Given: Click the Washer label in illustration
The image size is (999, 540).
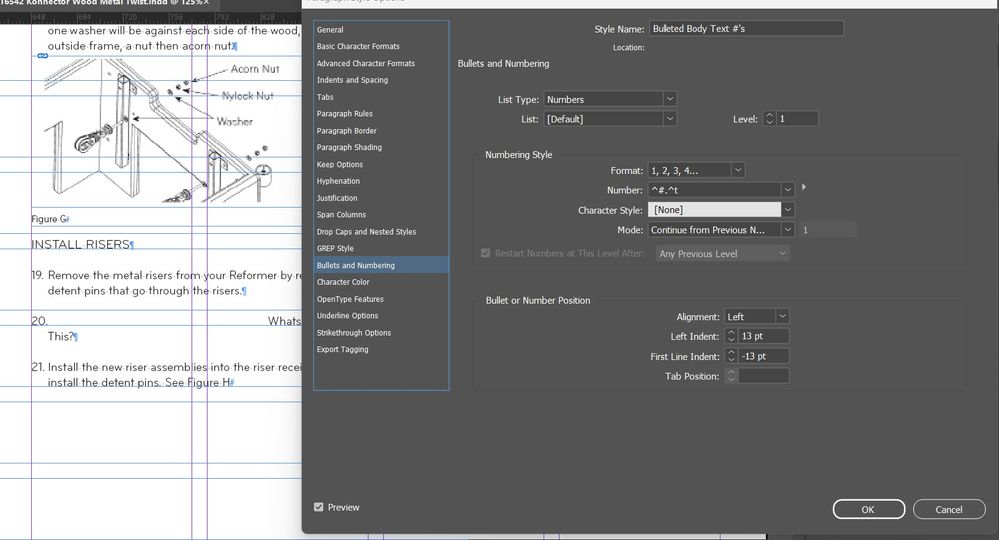Looking at the screenshot, I should tap(234, 121).
